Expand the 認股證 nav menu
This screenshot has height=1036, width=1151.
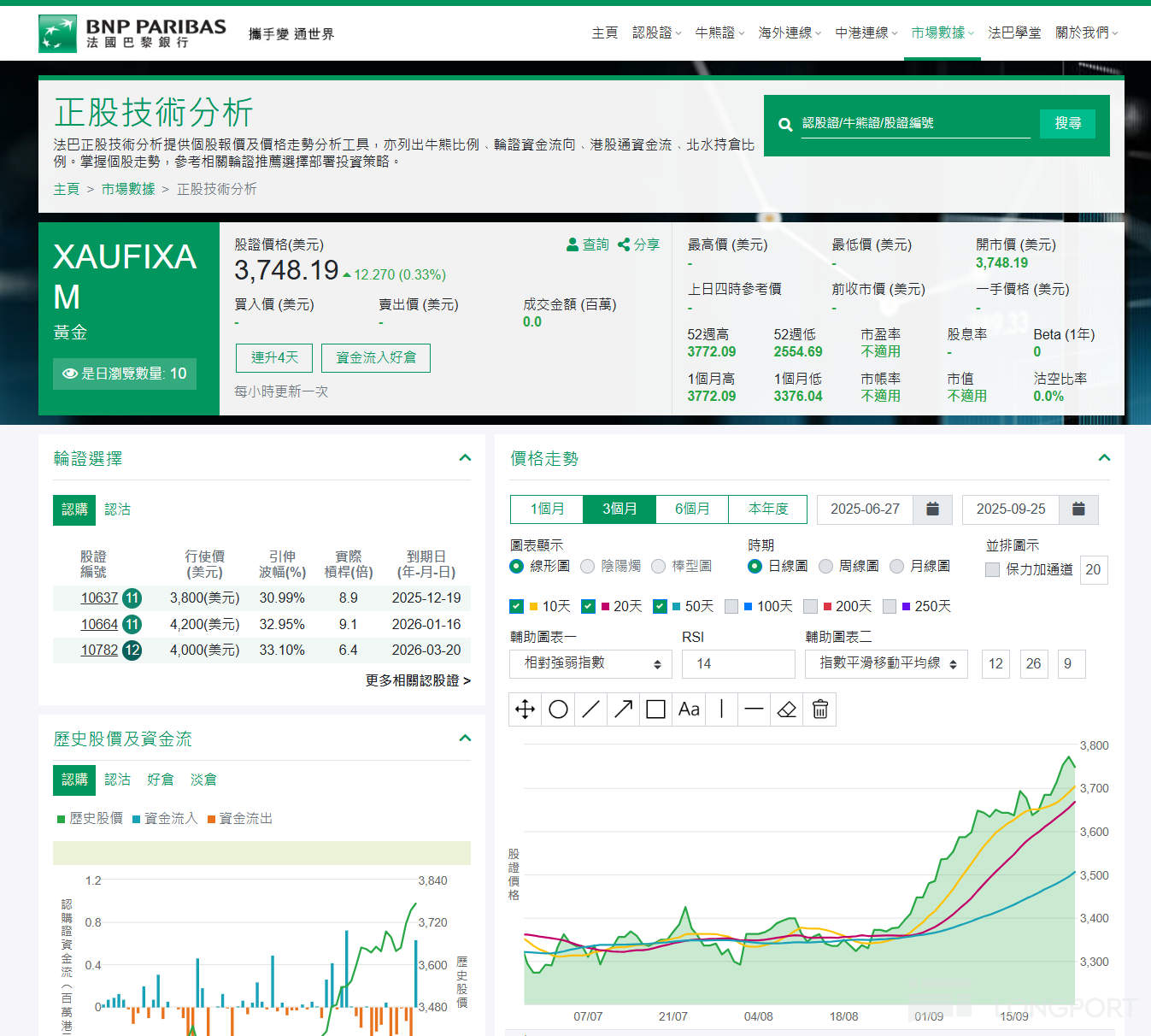coord(656,32)
